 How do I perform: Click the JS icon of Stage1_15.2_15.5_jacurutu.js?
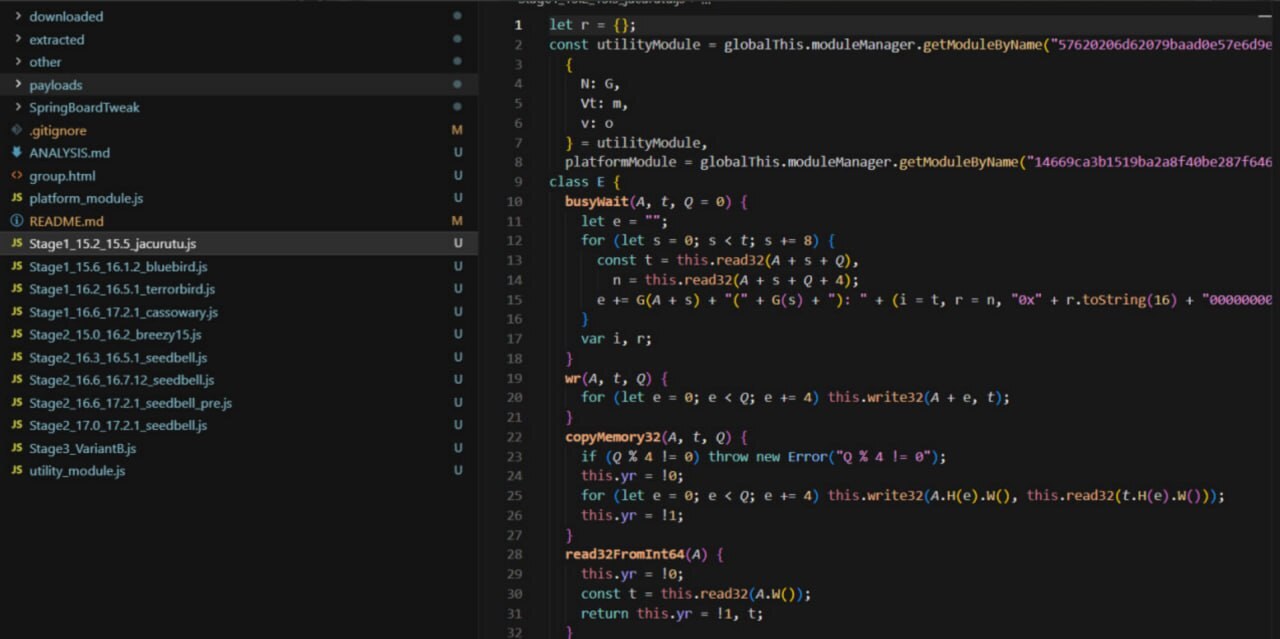point(16,244)
